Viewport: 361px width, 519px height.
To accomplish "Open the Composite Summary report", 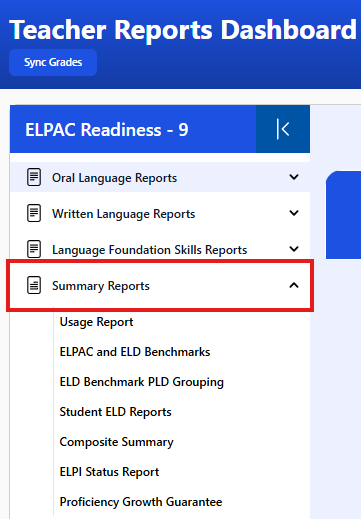I will pos(116,442).
